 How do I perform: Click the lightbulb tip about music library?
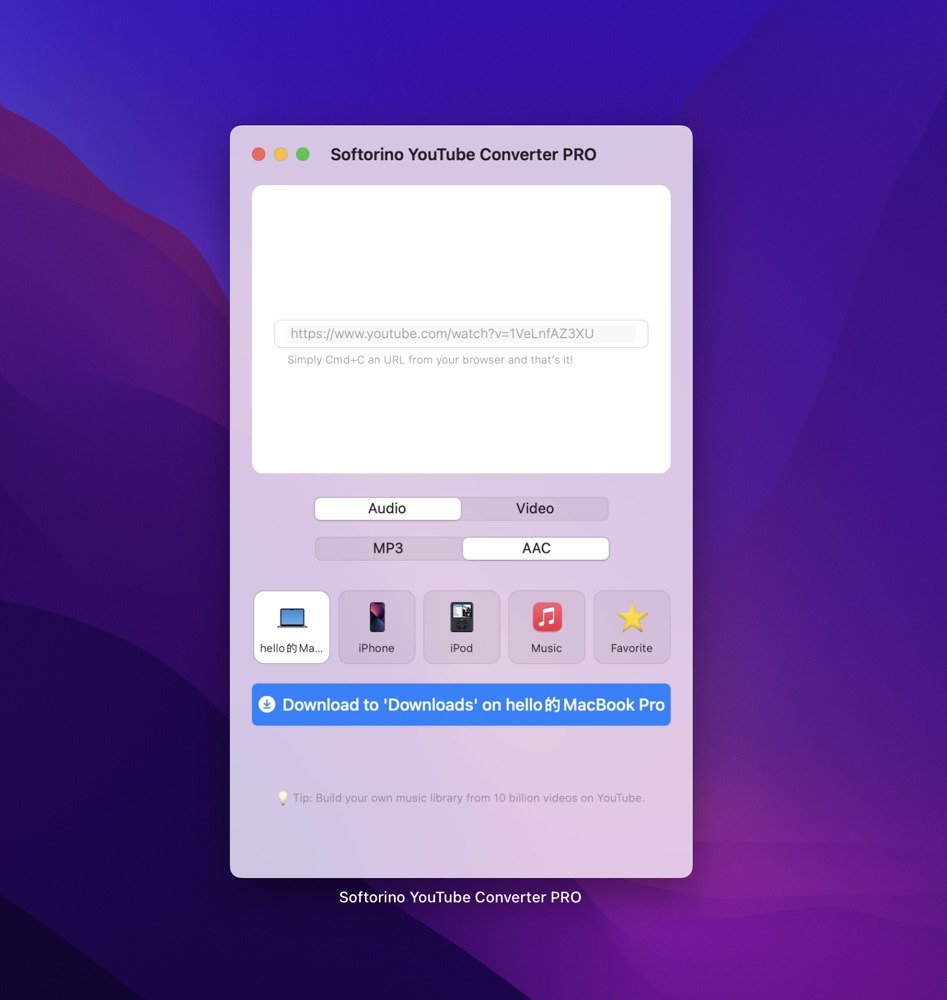tap(460, 798)
